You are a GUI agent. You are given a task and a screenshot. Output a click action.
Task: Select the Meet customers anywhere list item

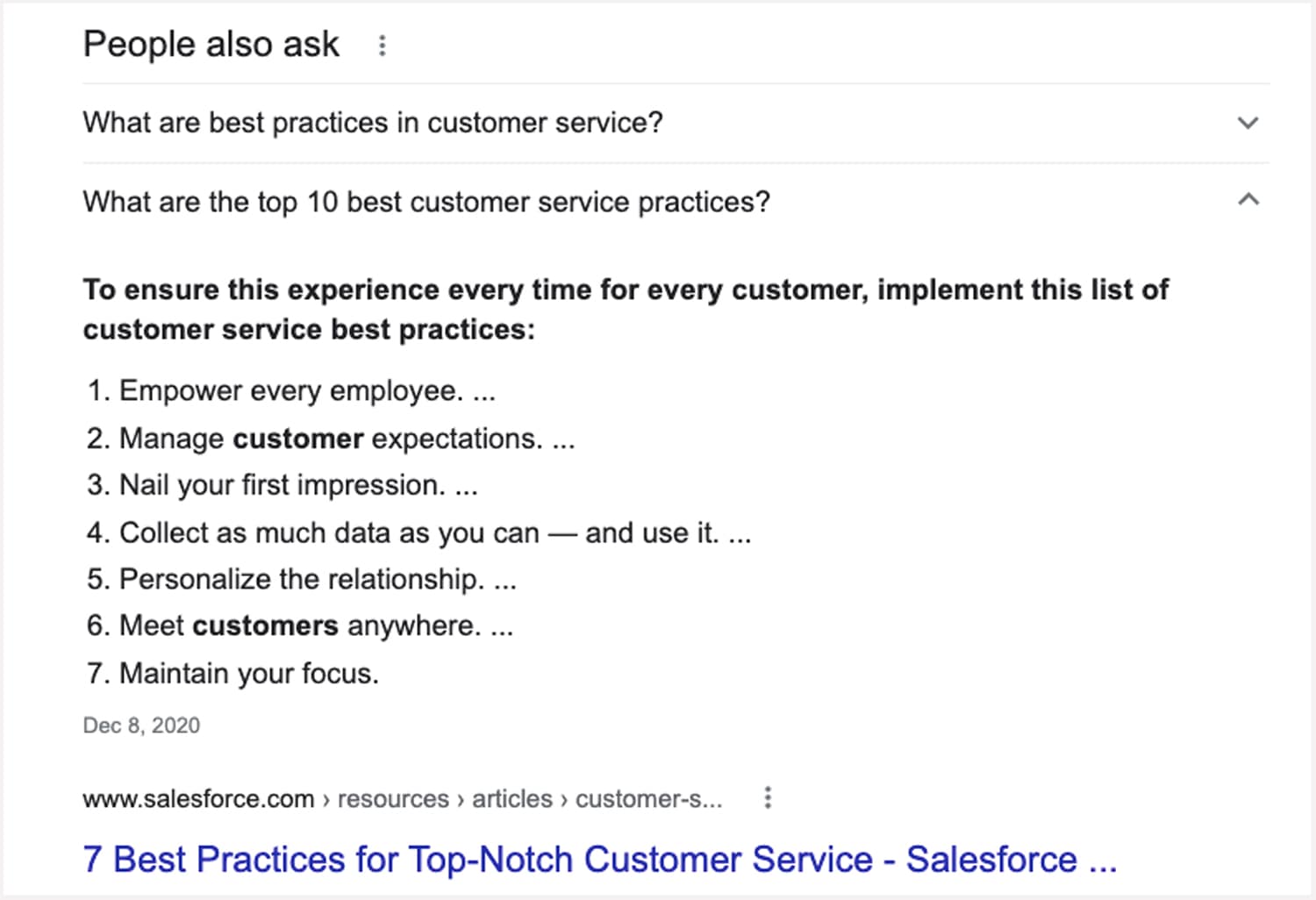click(299, 625)
